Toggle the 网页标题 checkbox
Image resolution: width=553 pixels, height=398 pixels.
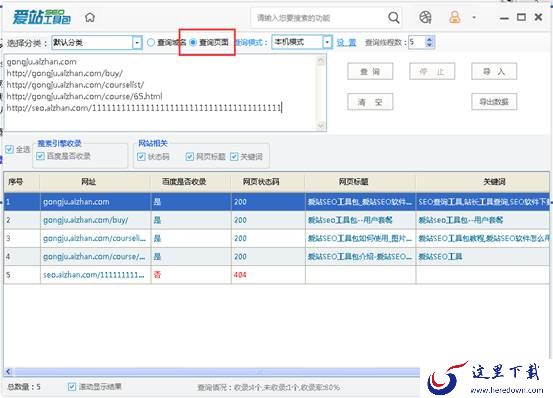(190, 157)
